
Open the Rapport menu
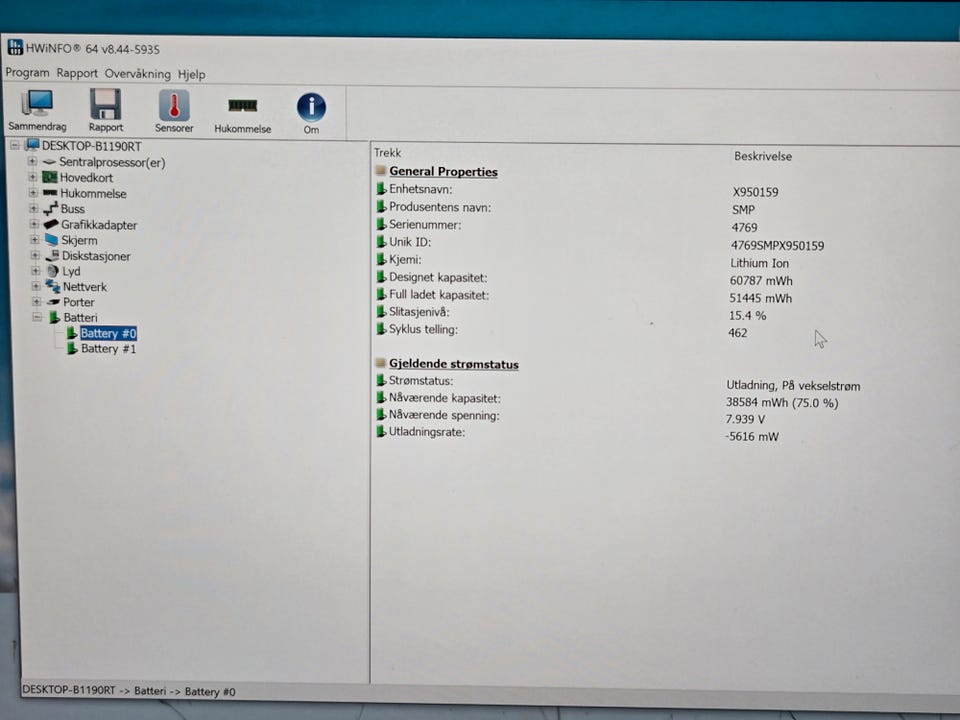77,73
